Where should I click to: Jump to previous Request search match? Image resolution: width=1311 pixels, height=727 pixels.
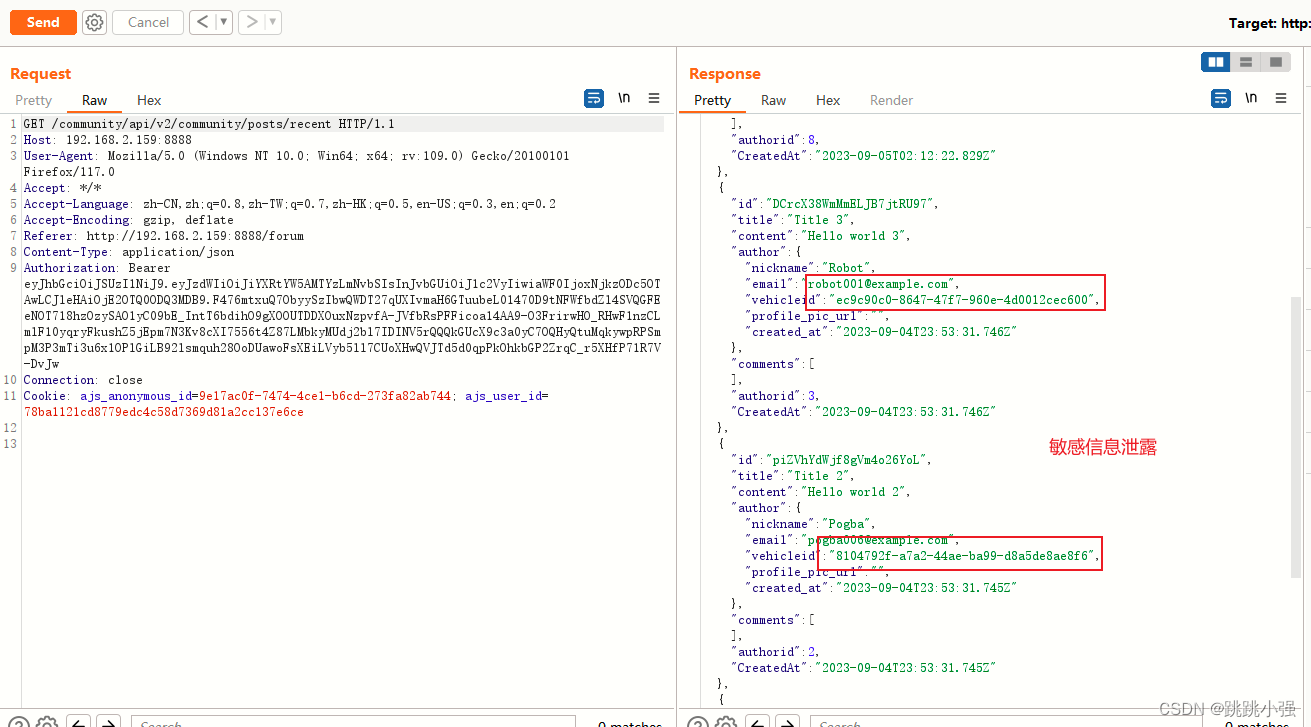pos(79,722)
